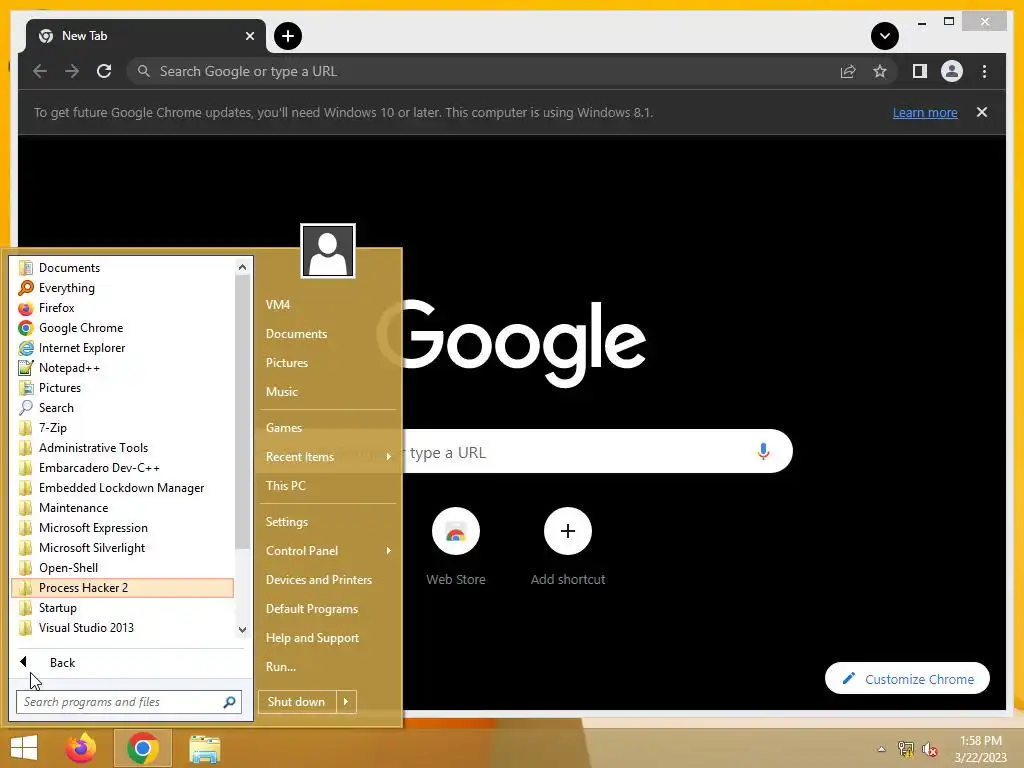Open the Documents entry in programs list
Screen dimensions: 1024x768
(x=123, y=268)
